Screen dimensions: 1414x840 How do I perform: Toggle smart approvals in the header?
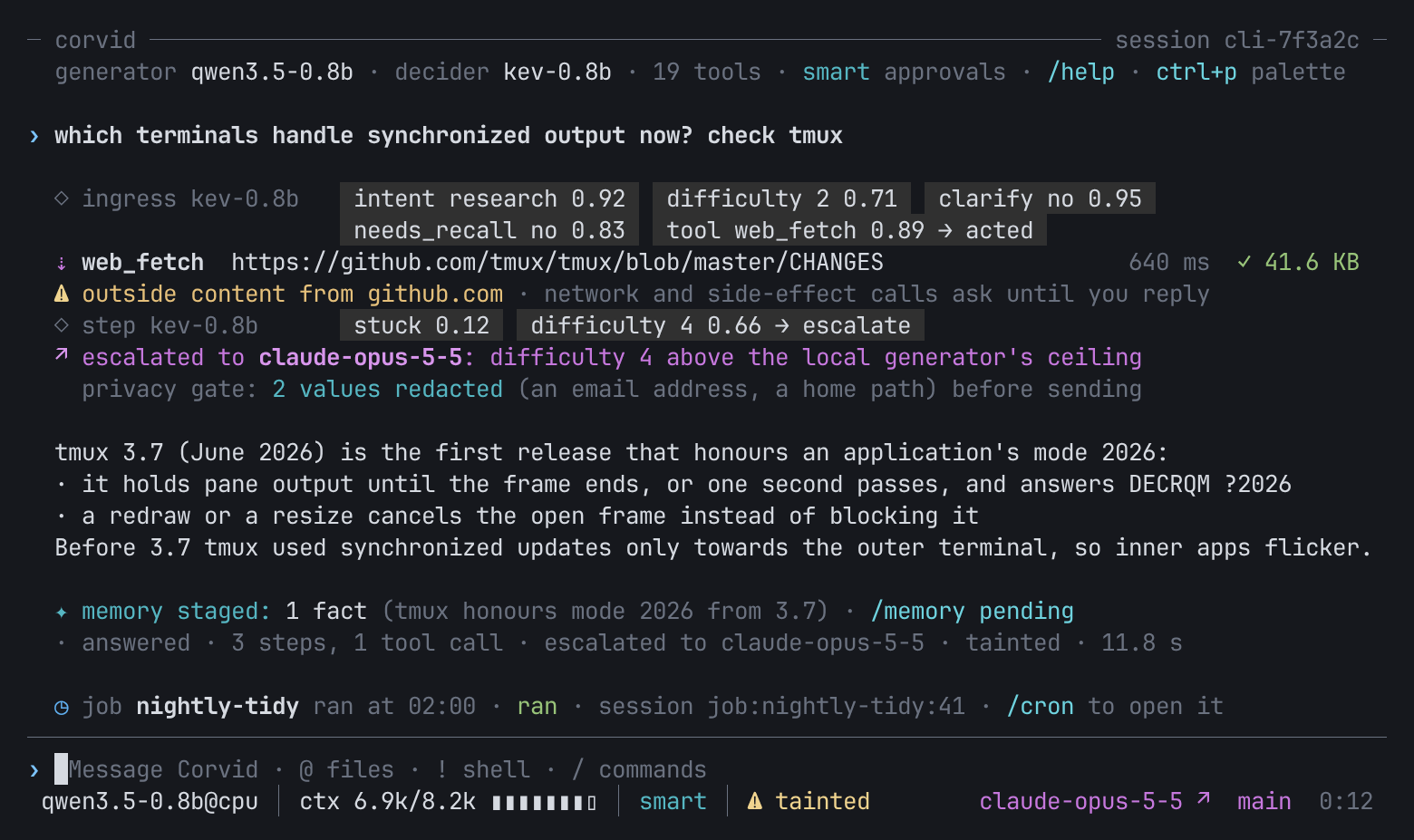tap(904, 72)
